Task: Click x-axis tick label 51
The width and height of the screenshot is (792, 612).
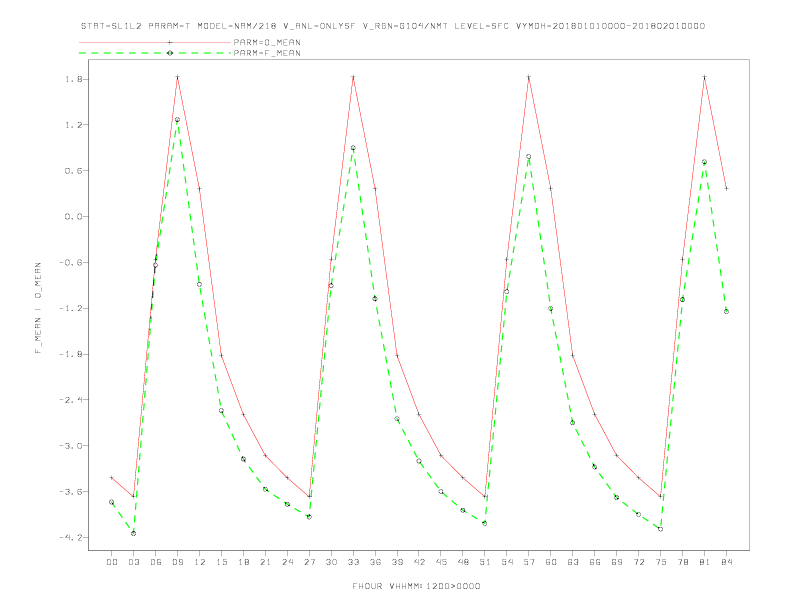Action: (x=485, y=562)
